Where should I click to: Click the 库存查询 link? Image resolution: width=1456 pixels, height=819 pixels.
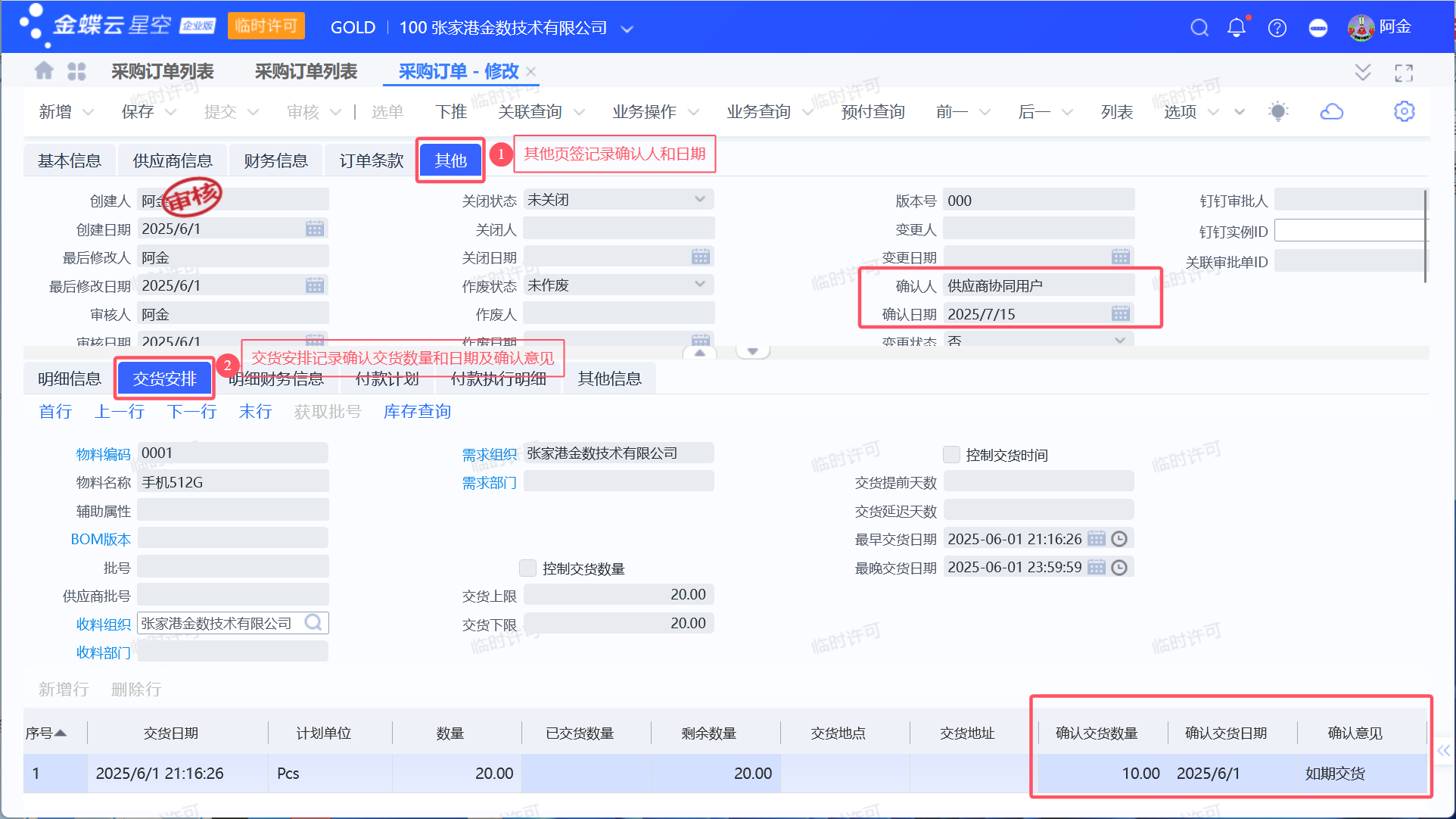pos(416,411)
